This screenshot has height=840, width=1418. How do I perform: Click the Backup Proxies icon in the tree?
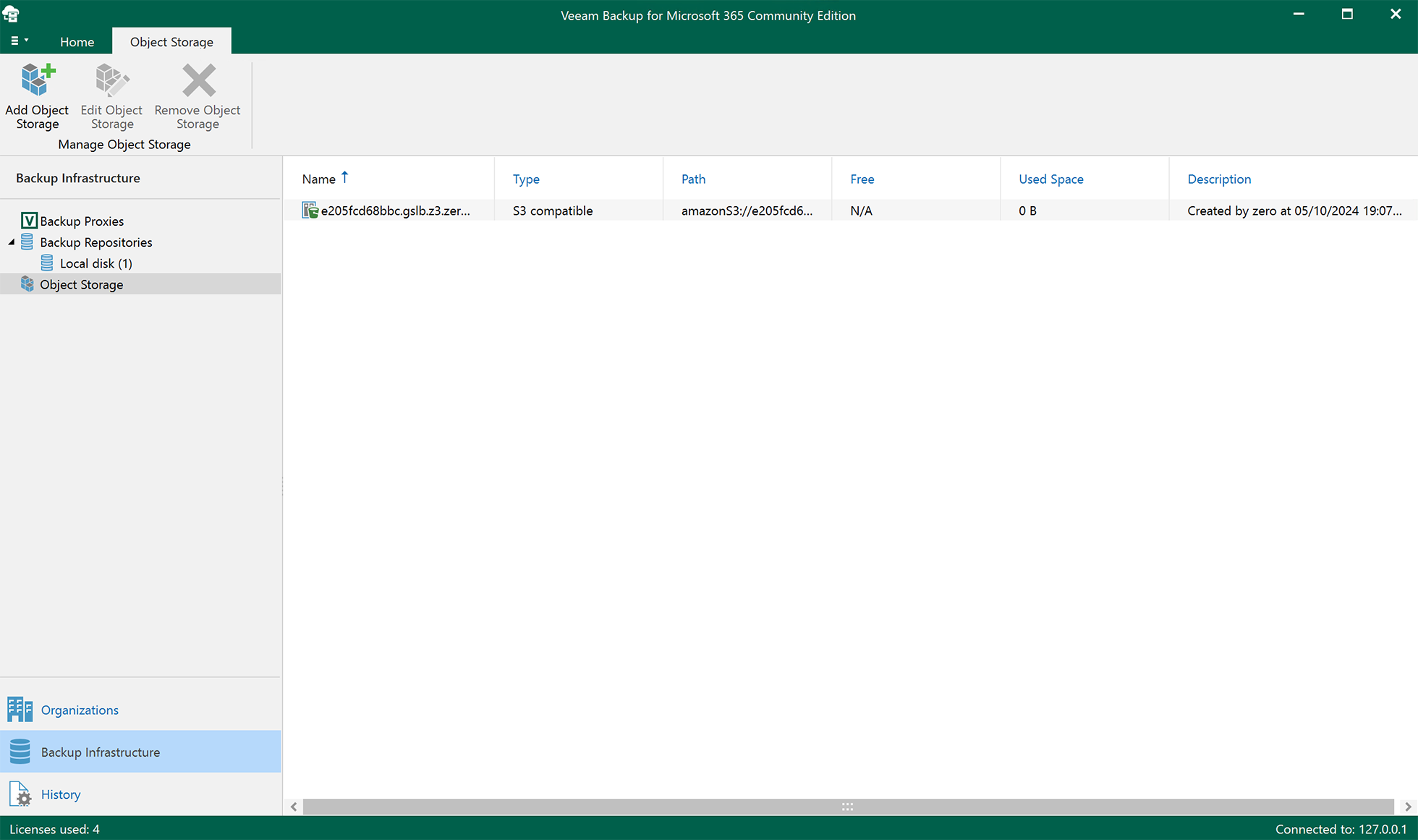pyautogui.click(x=29, y=221)
